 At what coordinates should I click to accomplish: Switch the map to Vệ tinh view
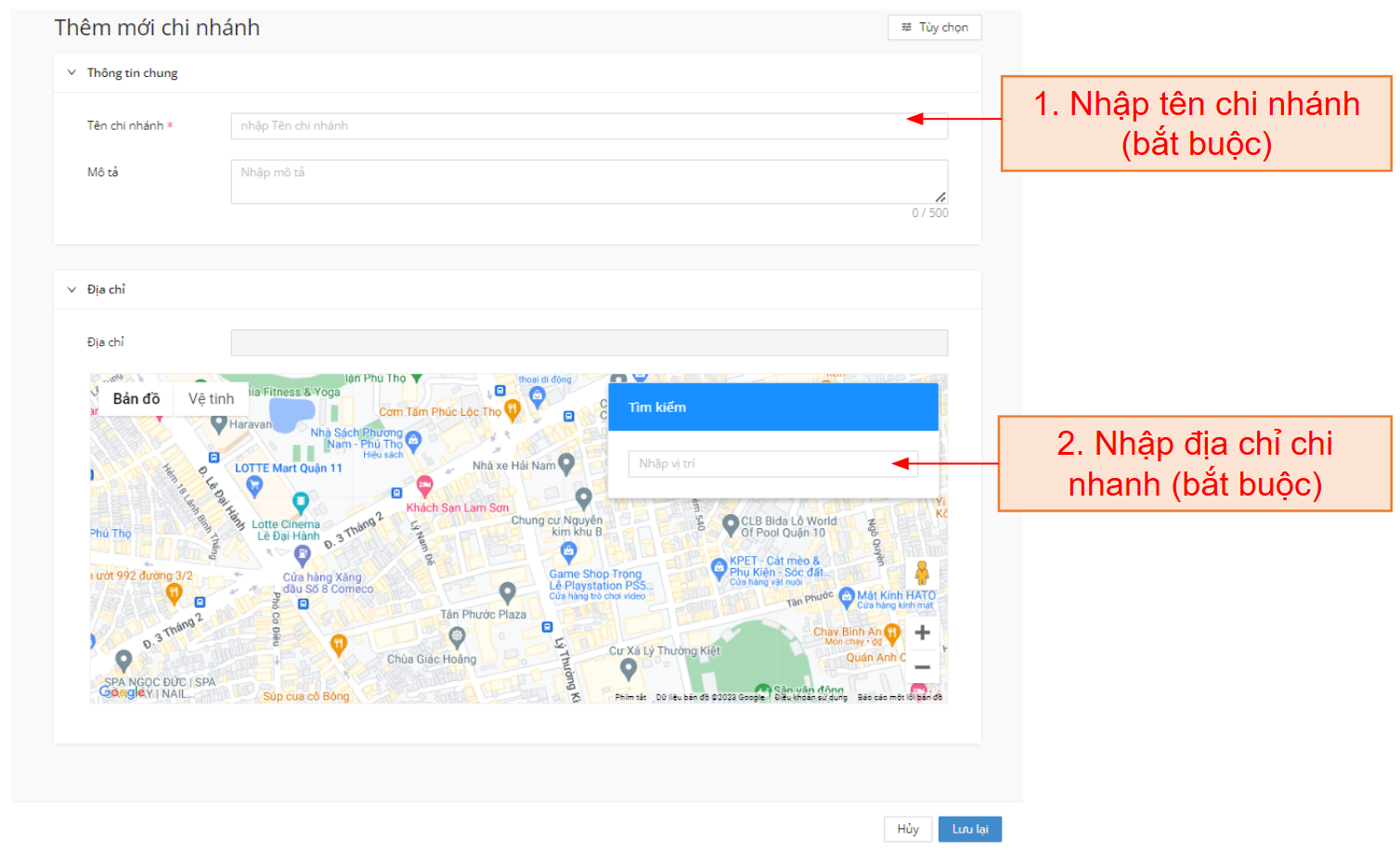[x=211, y=399]
